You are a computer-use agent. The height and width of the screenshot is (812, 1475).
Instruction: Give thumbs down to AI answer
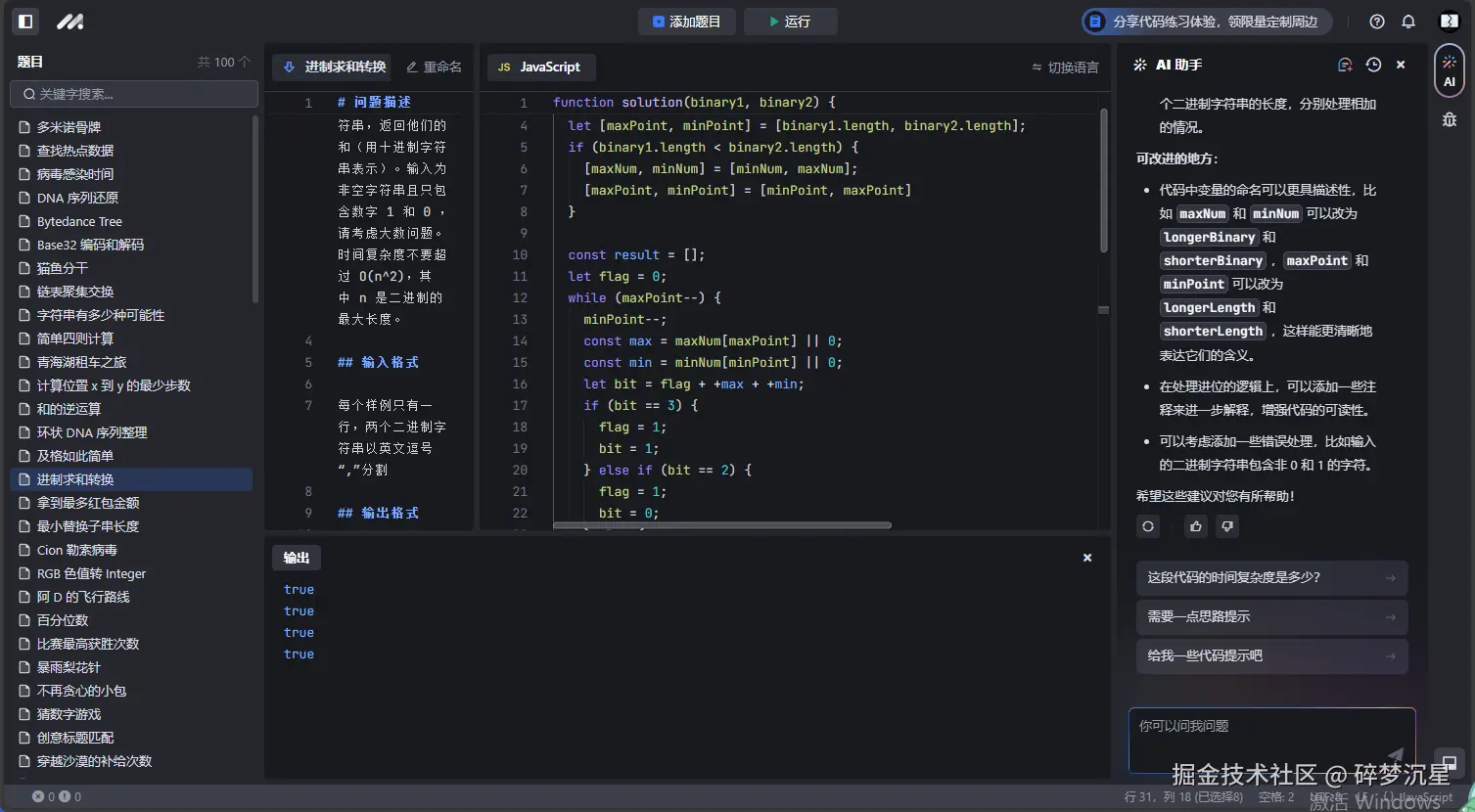point(1227,526)
